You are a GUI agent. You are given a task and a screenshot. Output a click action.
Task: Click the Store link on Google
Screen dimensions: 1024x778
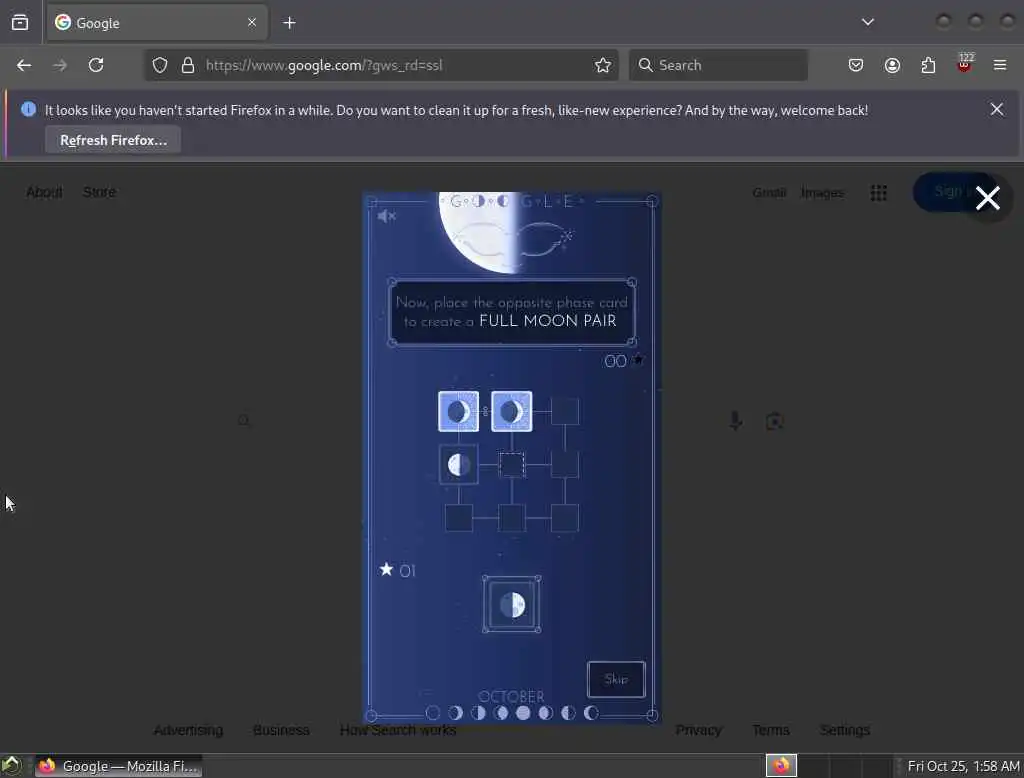click(99, 192)
